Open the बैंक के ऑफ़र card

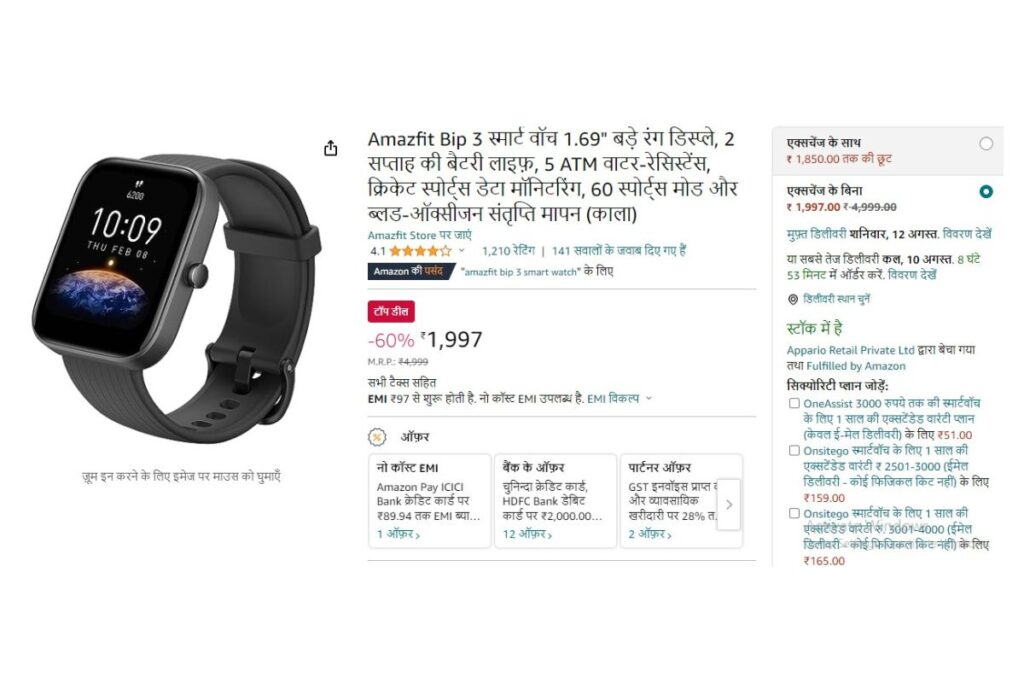[555, 501]
